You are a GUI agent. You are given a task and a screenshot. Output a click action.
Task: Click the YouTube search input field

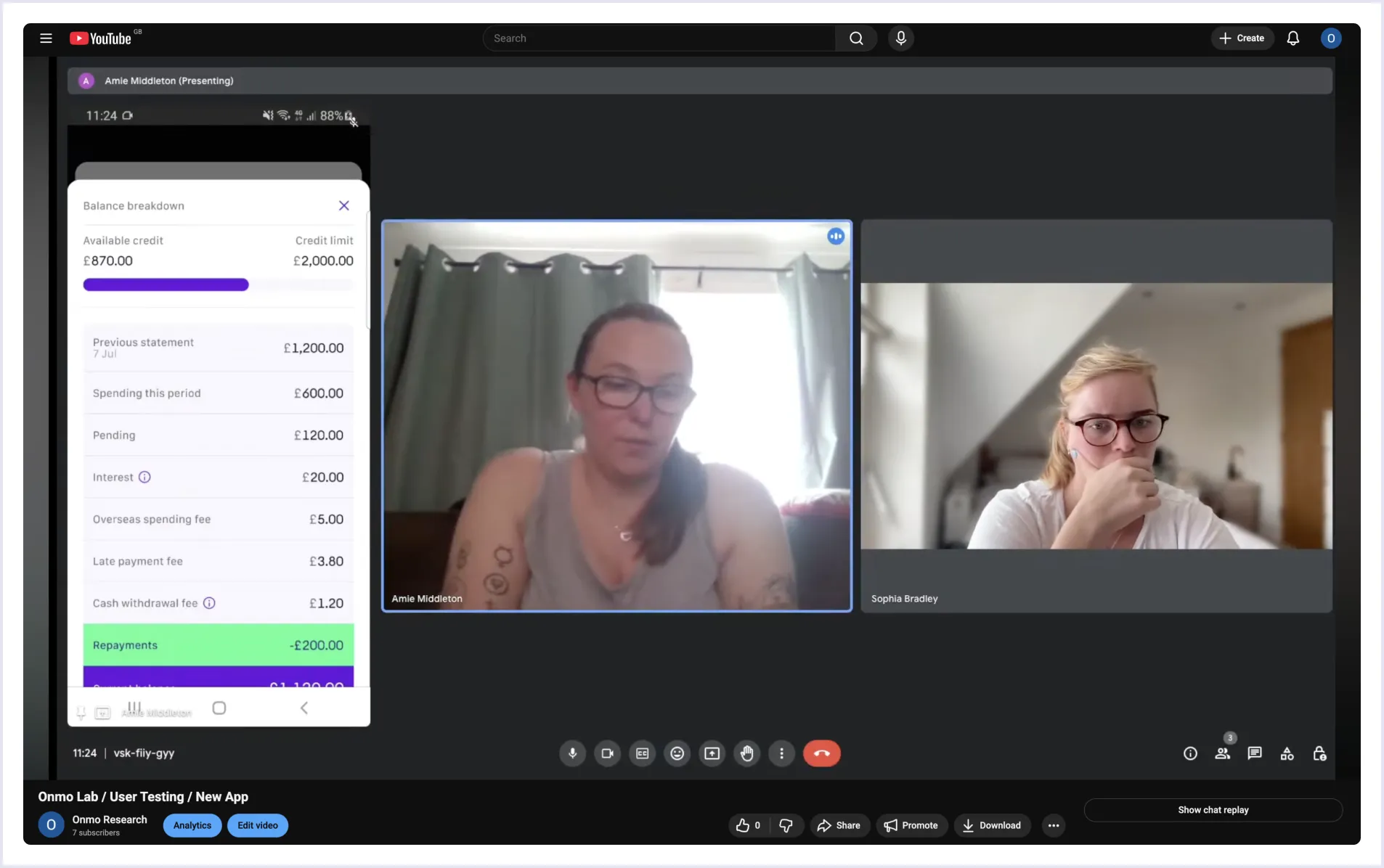click(x=659, y=38)
